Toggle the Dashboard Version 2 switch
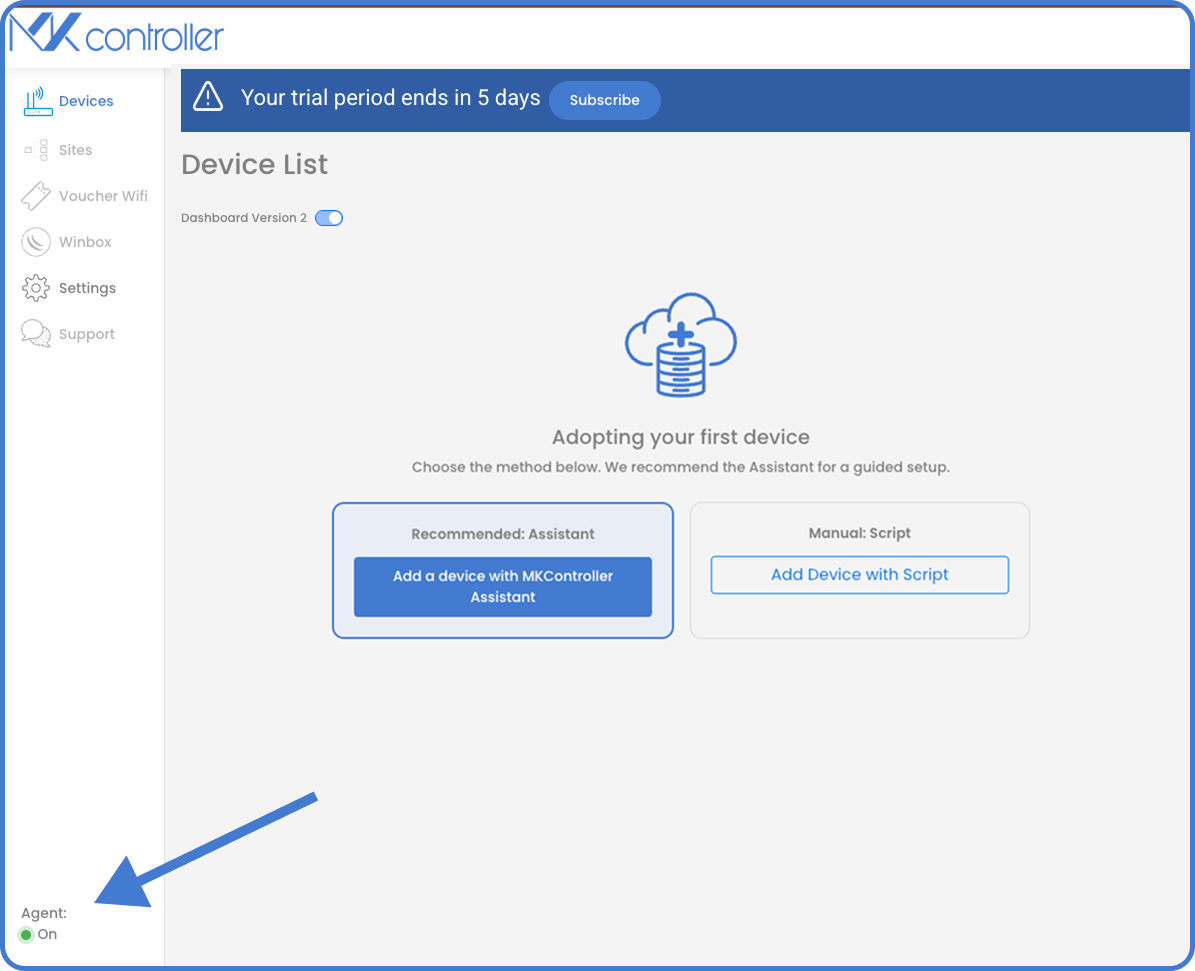 click(x=329, y=218)
